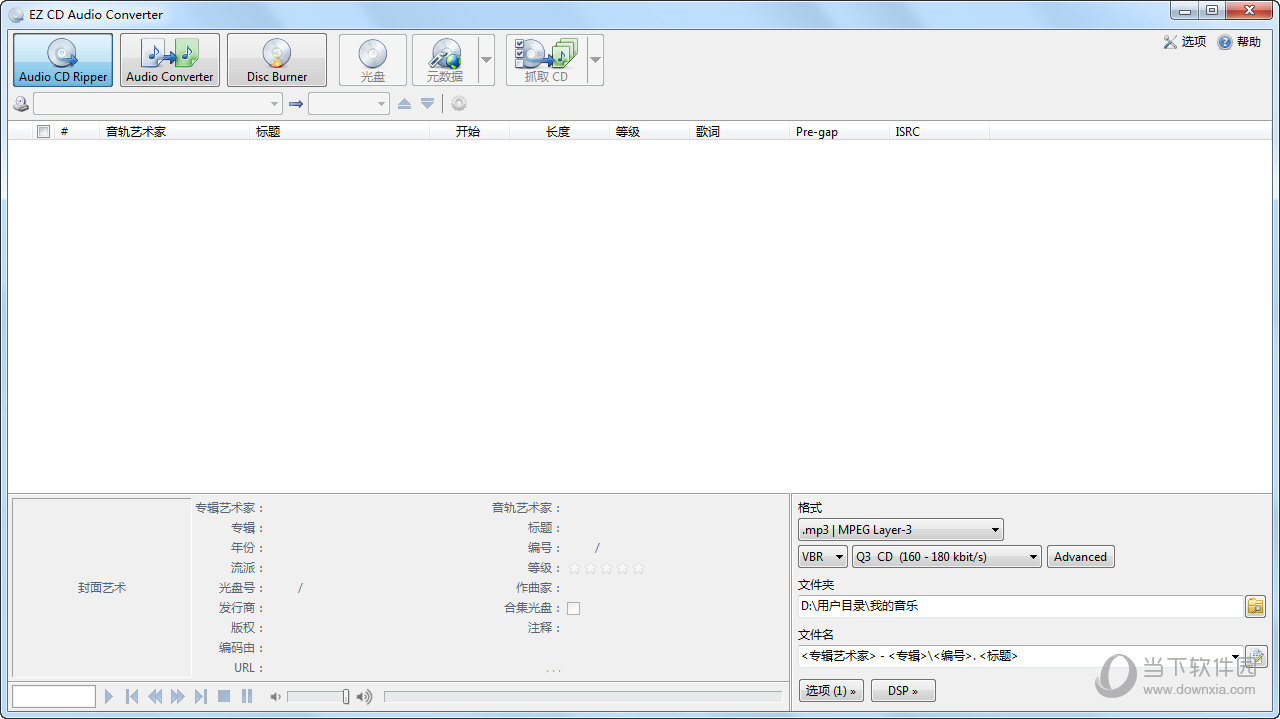Sort by the 标题 column header
This screenshot has width=1280, height=719.
pyautogui.click(x=340, y=132)
